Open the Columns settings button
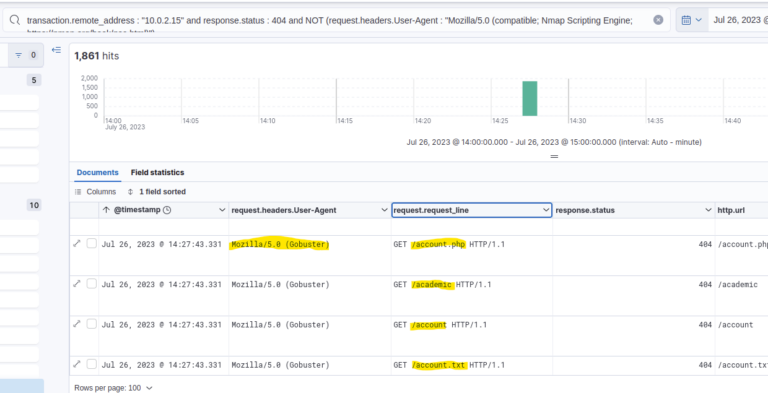The height and width of the screenshot is (393, 768). point(96,192)
